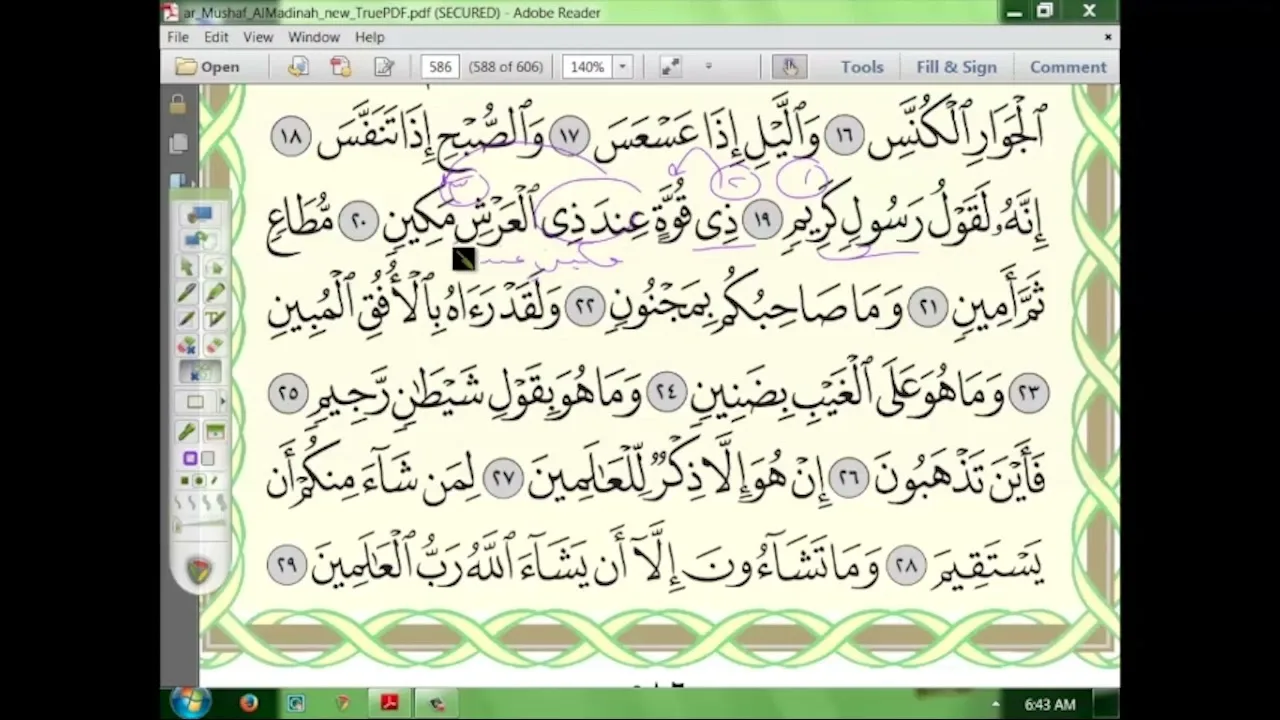Select the arrow pointer tool in palette
Viewport: 1280px width, 720px height.
pyautogui.click(x=187, y=267)
